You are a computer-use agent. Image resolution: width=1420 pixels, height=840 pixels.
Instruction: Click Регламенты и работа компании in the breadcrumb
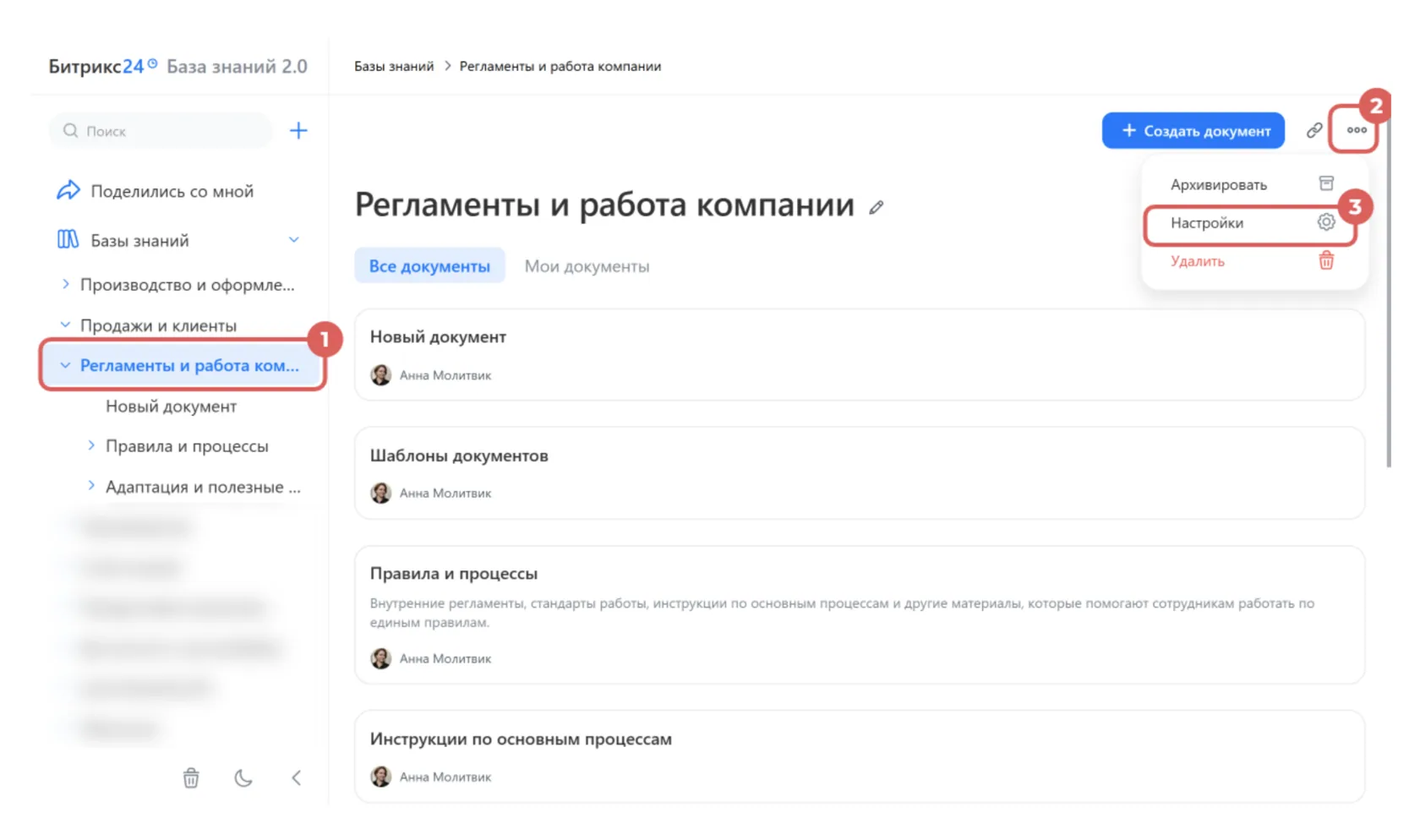(560, 67)
